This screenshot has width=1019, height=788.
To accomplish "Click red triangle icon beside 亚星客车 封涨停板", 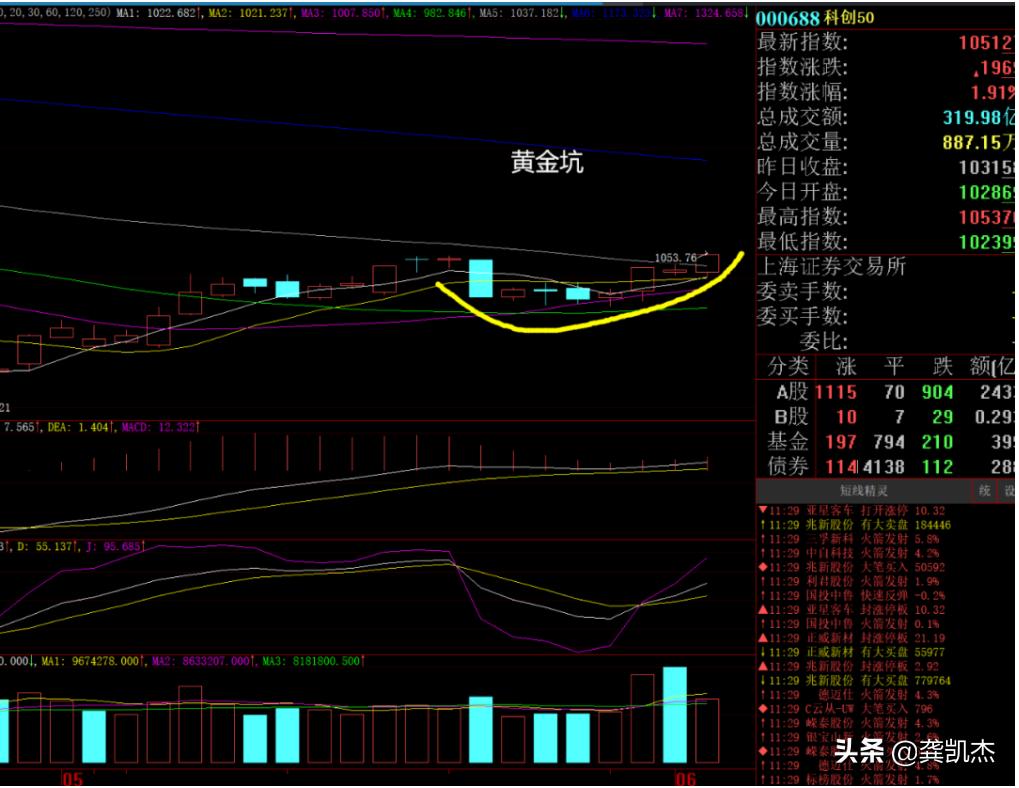I will pyautogui.click(x=762, y=609).
